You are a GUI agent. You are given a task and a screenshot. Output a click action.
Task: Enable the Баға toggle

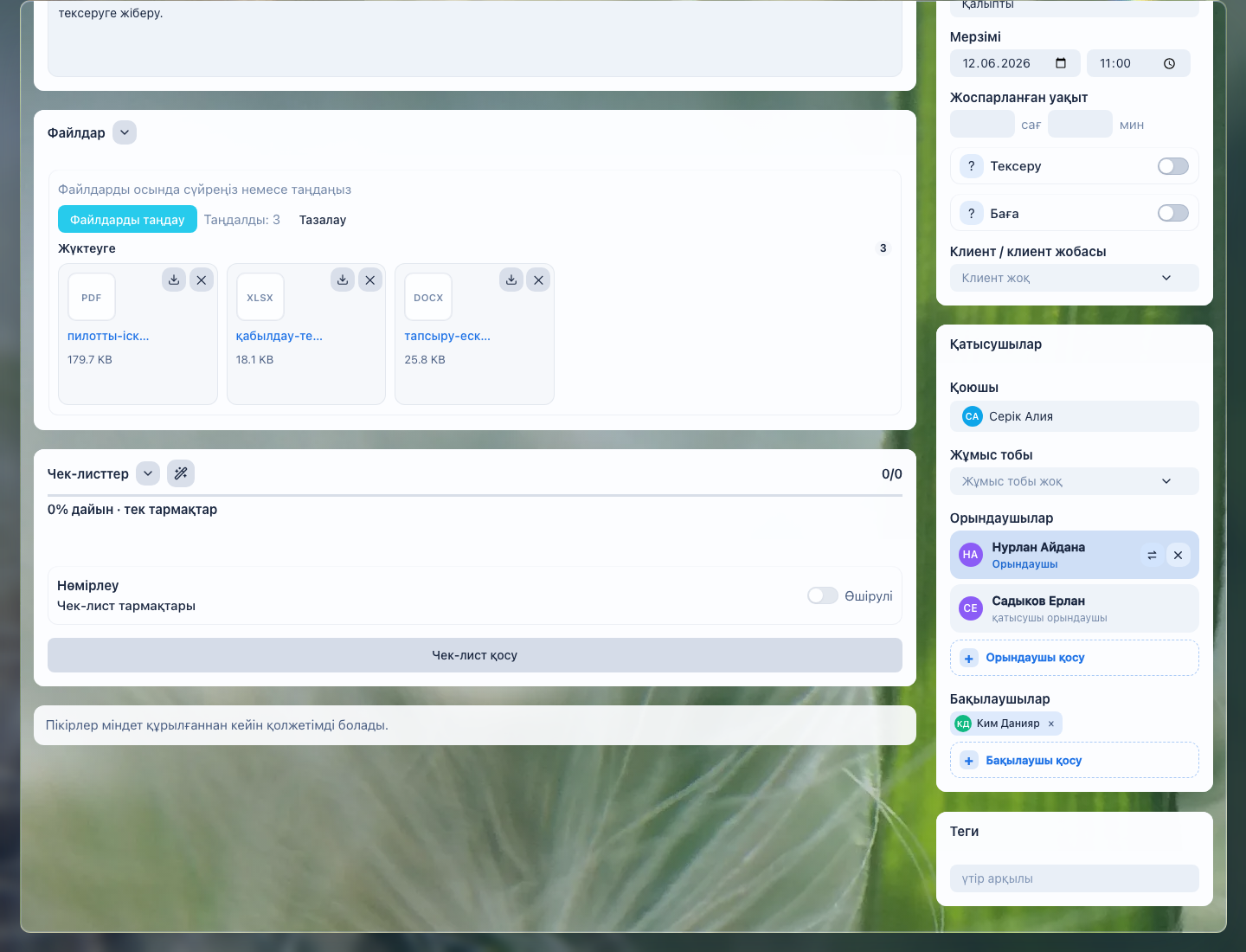click(x=1173, y=213)
